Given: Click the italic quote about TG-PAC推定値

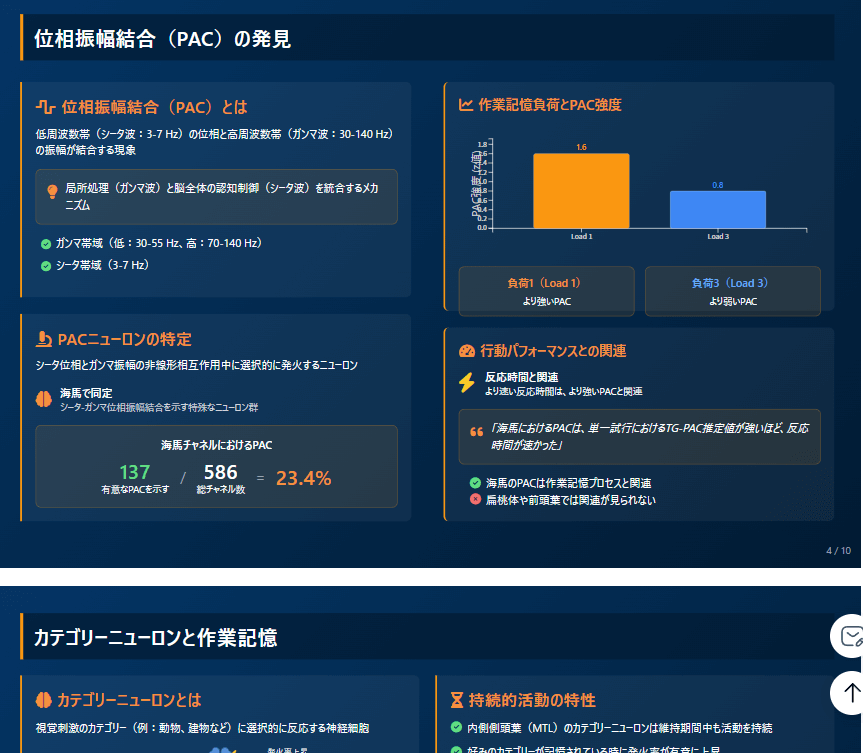Looking at the screenshot, I should tap(649, 436).
